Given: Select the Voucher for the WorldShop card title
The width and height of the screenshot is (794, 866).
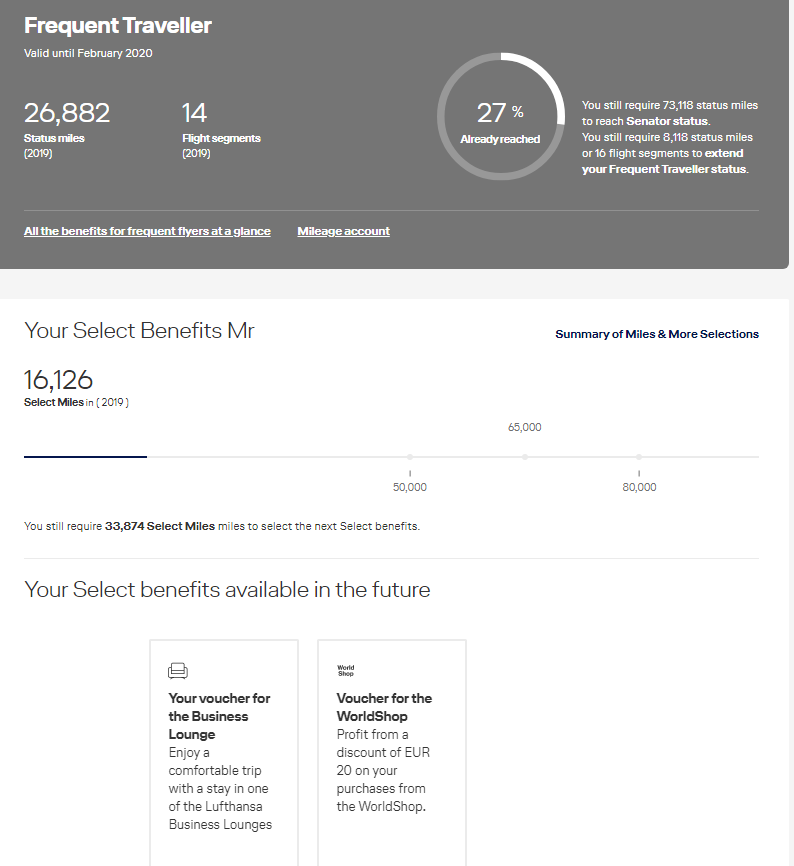Looking at the screenshot, I should pyautogui.click(x=384, y=707).
